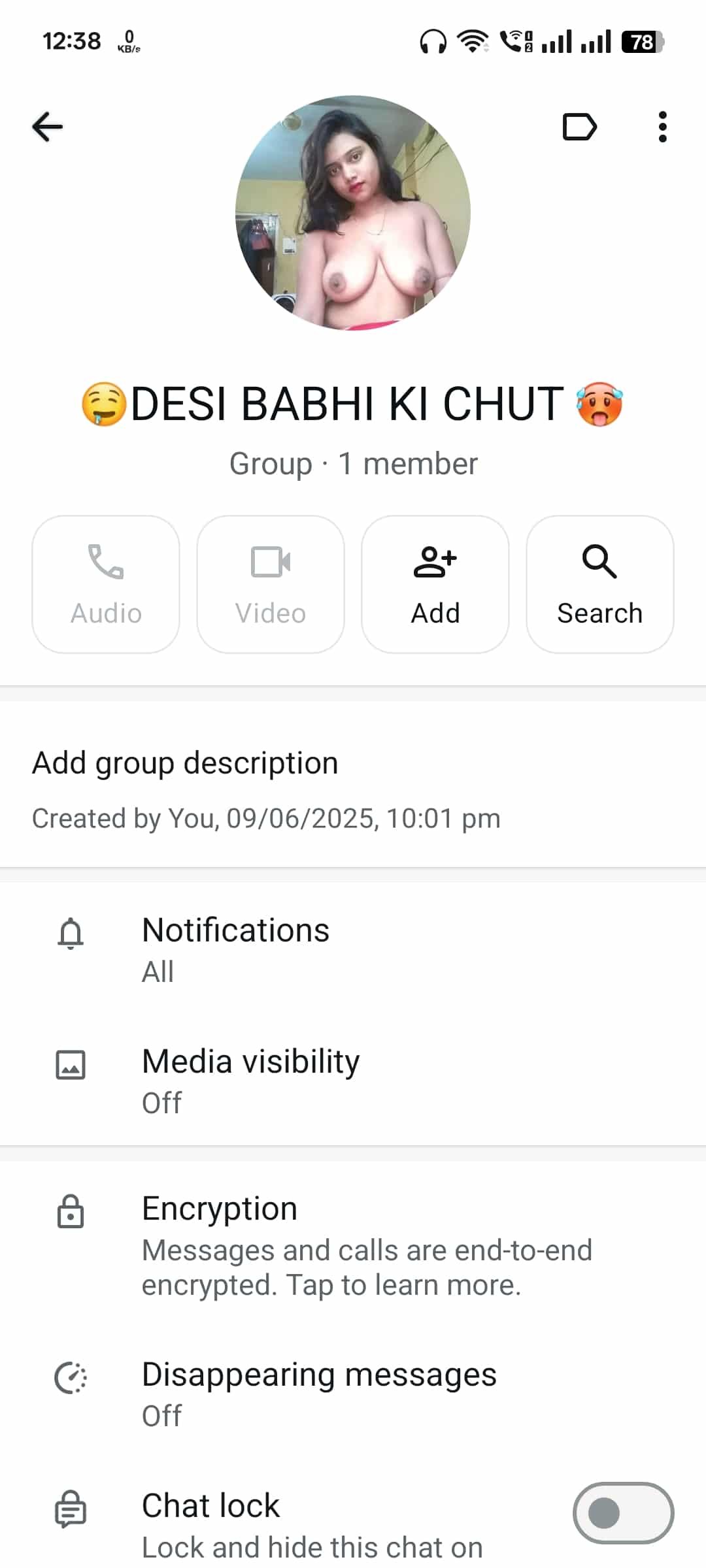706x1568 pixels.
Task: Tap the media visibility image icon
Action: (71, 1064)
